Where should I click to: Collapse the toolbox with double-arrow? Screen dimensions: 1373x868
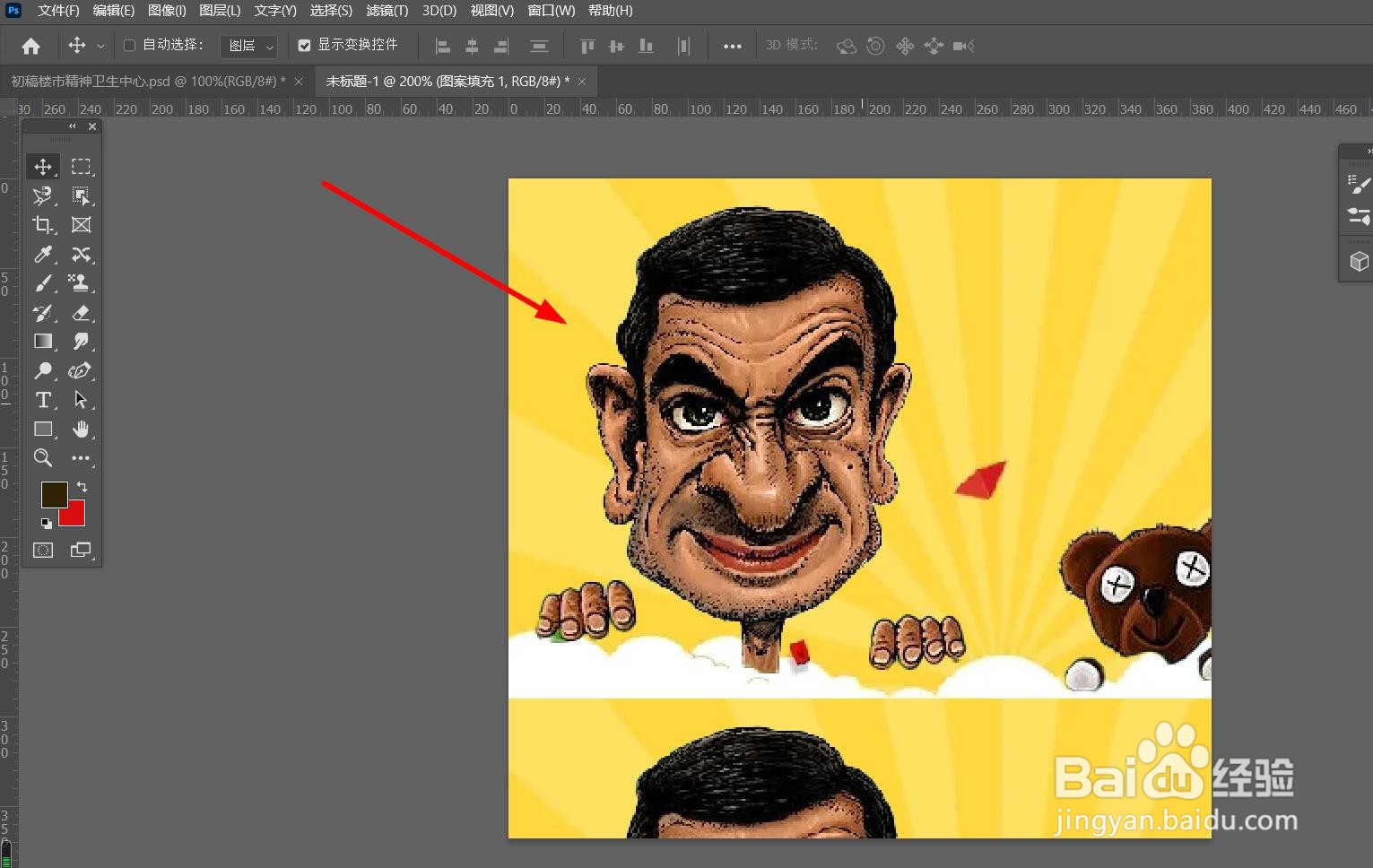point(73,126)
